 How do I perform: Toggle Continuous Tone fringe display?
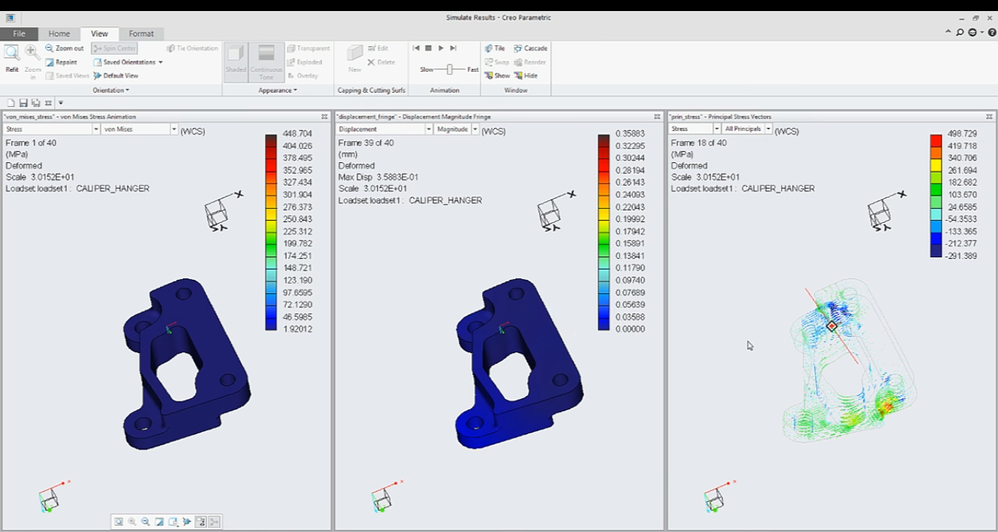click(267, 59)
